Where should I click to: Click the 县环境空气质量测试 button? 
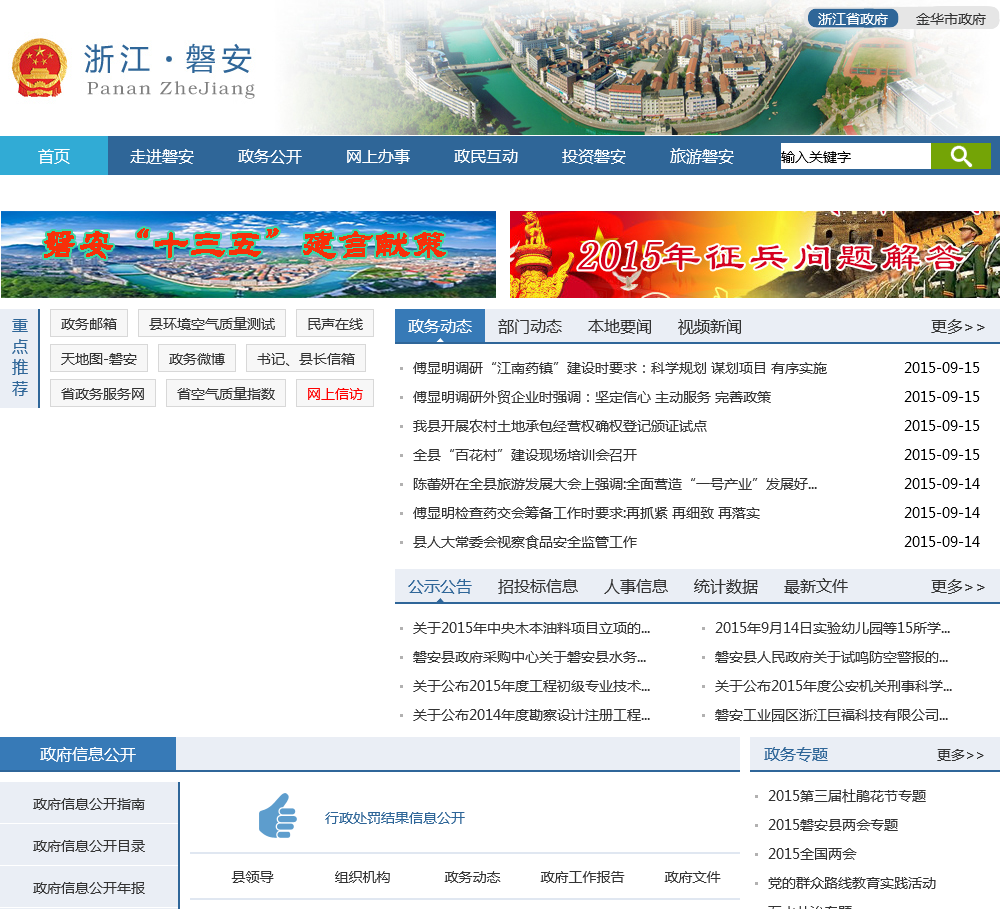[x=212, y=323]
